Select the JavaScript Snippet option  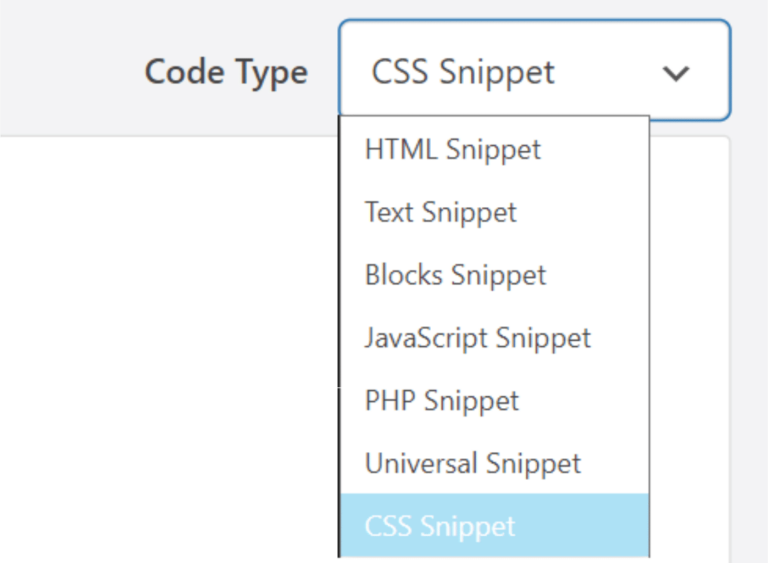tap(478, 338)
